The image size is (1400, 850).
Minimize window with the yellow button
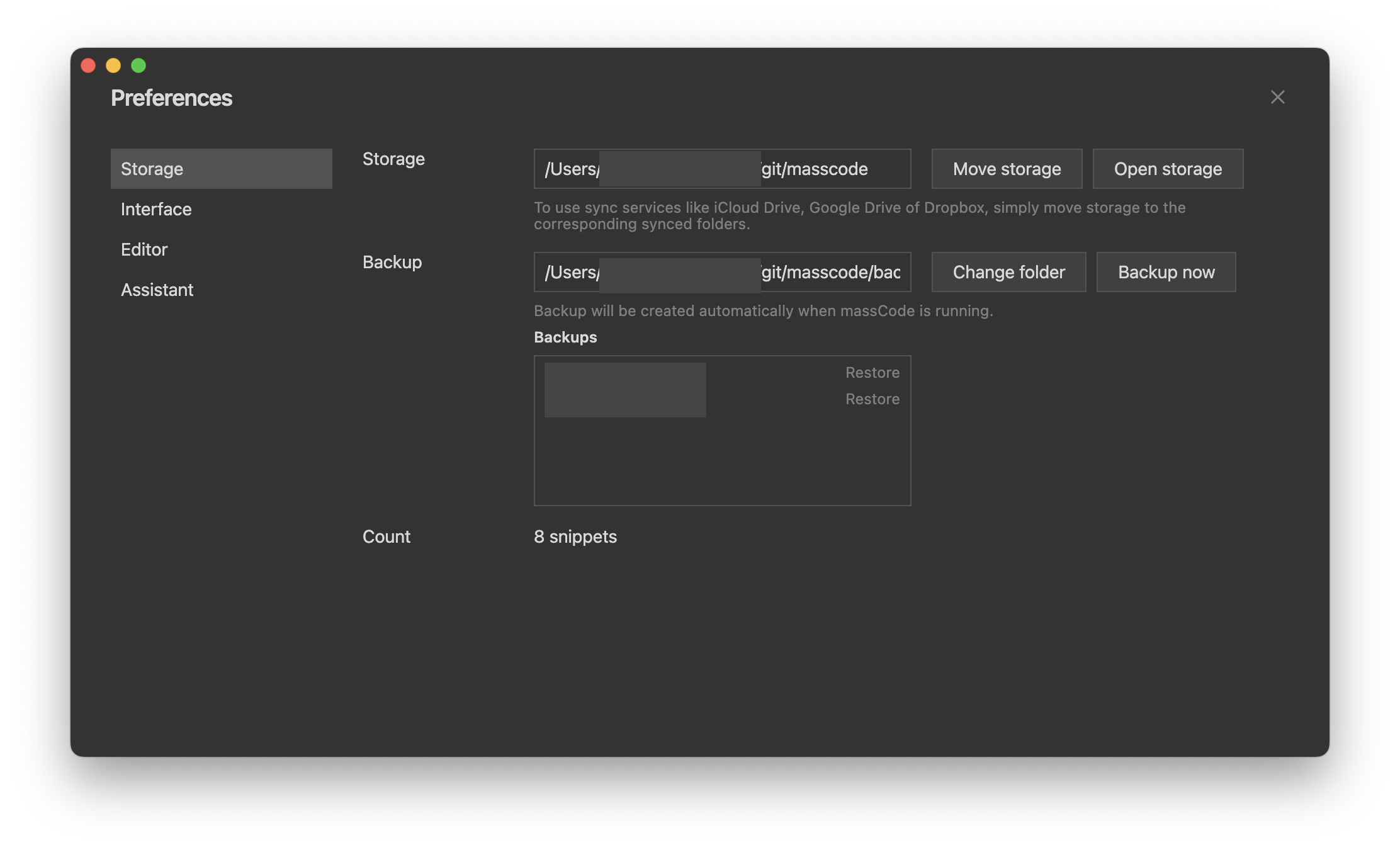(113, 65)
